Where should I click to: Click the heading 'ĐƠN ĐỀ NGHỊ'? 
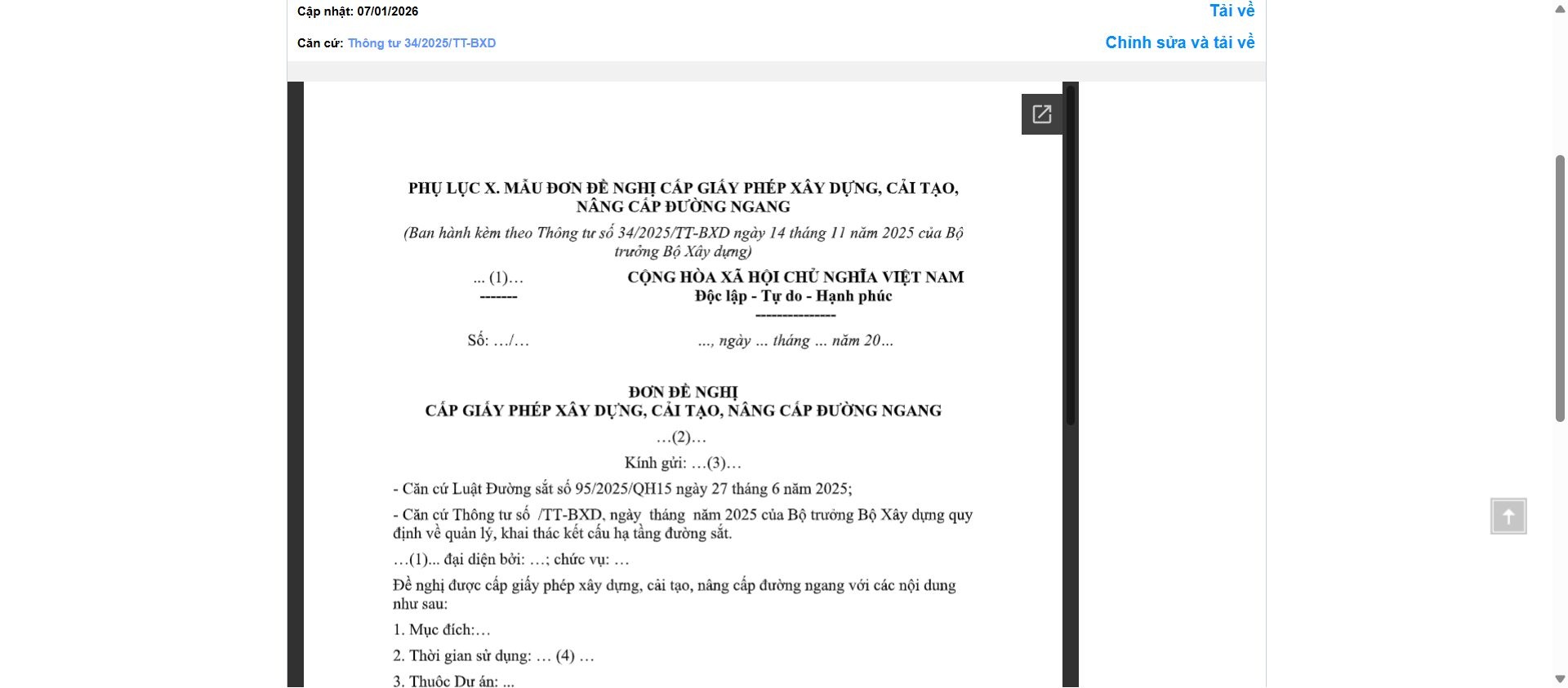[683, 393]
